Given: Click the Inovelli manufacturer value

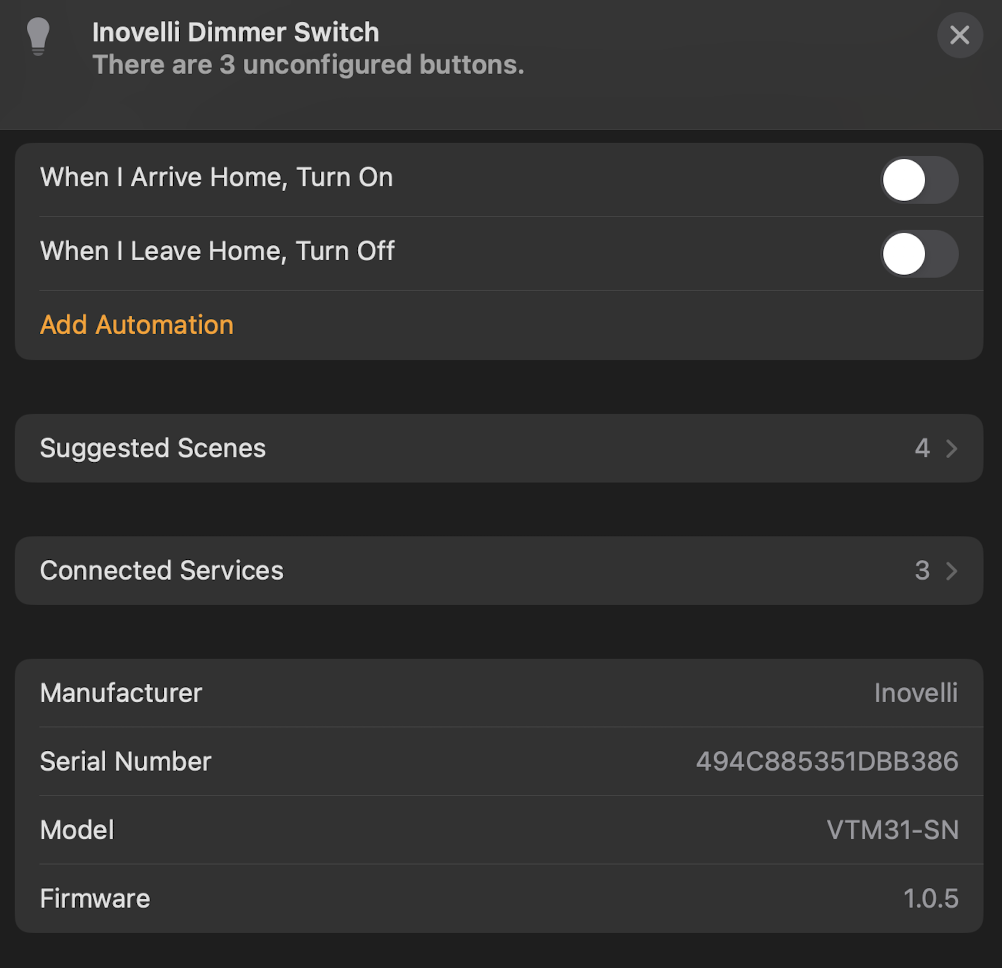Looking at the screenshot, I should point(915,693).
